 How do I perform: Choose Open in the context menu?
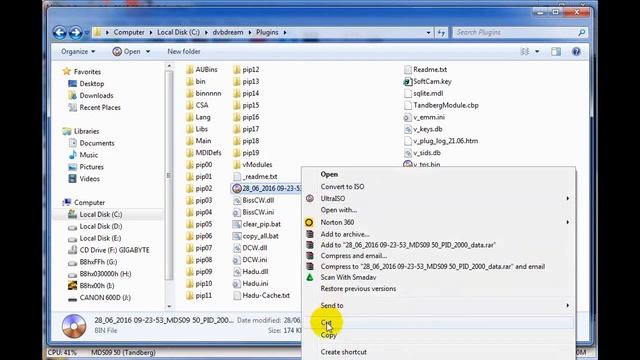coord(329,174)
